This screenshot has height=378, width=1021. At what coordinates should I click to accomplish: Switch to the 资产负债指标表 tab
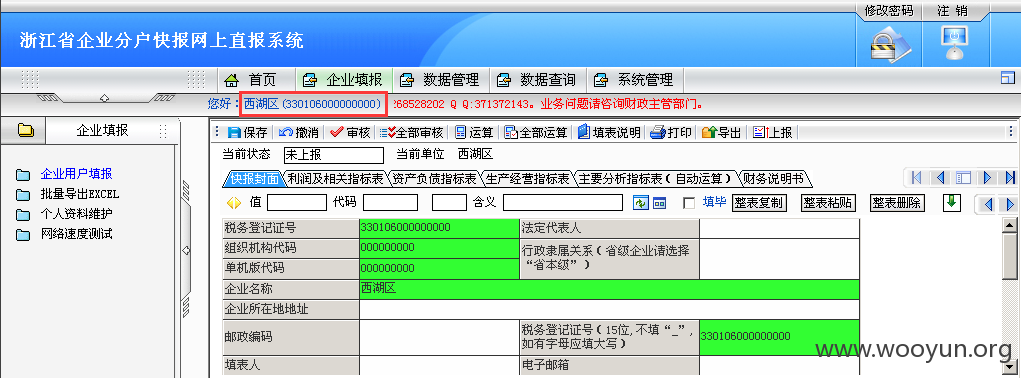[x=434, y=178]
